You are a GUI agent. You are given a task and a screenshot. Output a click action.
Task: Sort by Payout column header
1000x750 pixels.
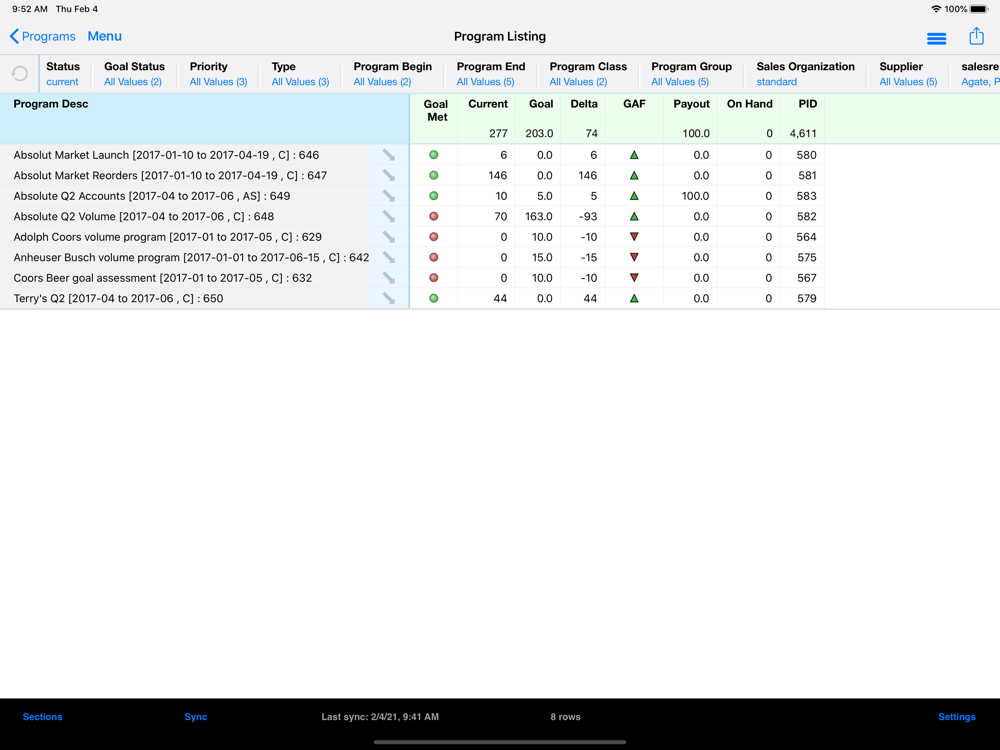691,104
